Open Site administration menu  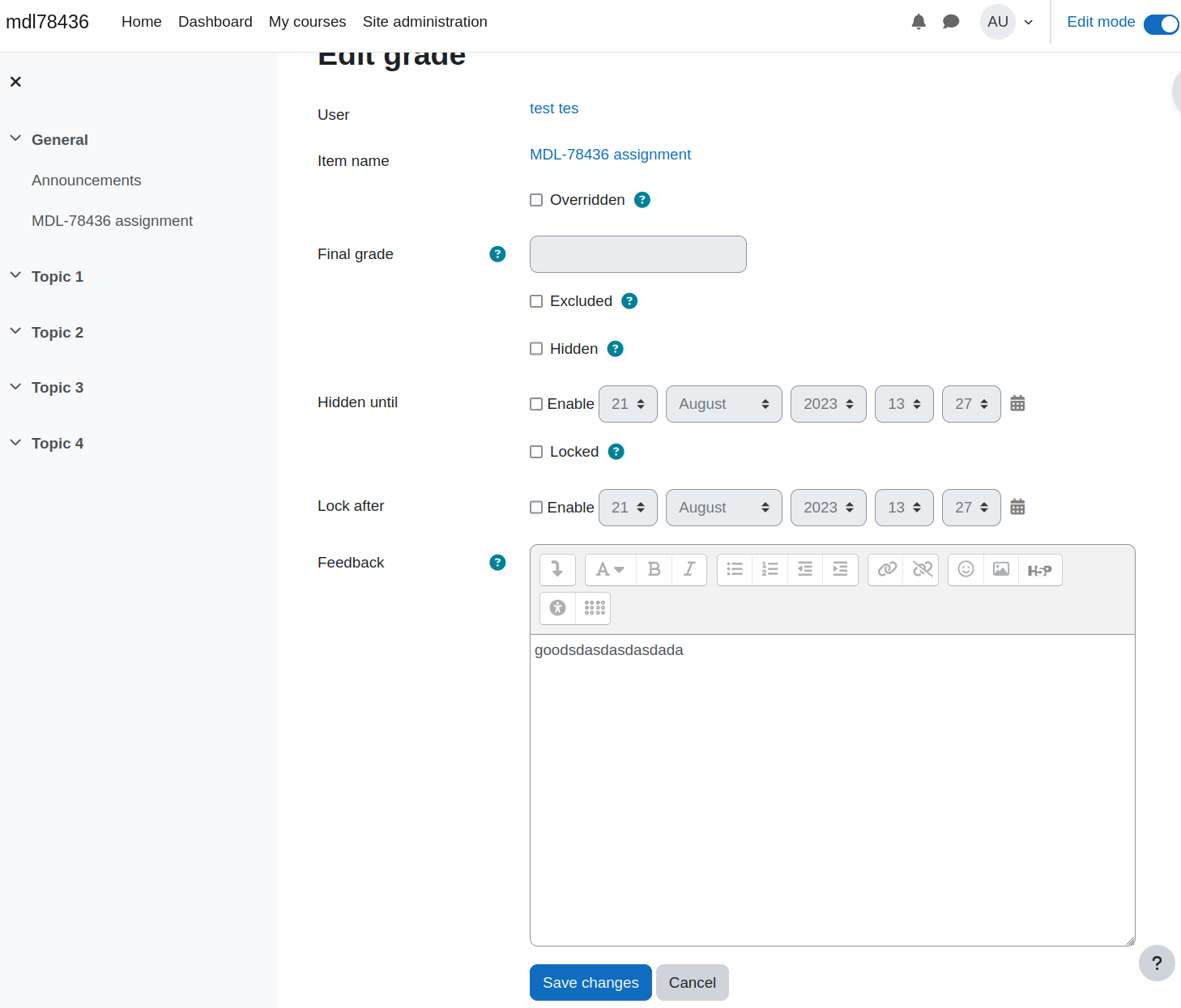point(425,22)
